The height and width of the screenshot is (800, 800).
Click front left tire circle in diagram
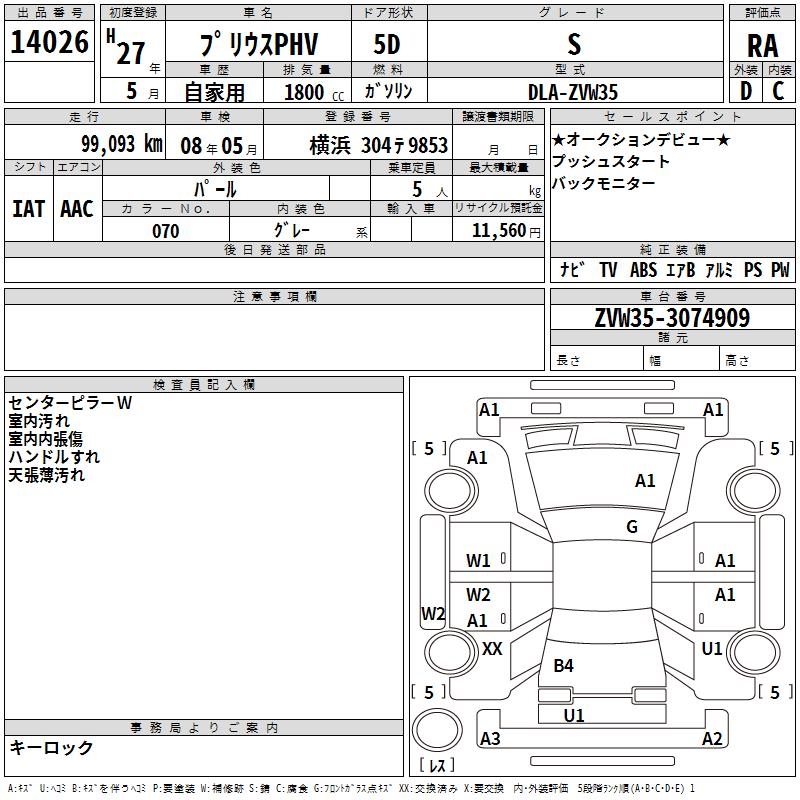pyautogui.click(x=450, y=491)
